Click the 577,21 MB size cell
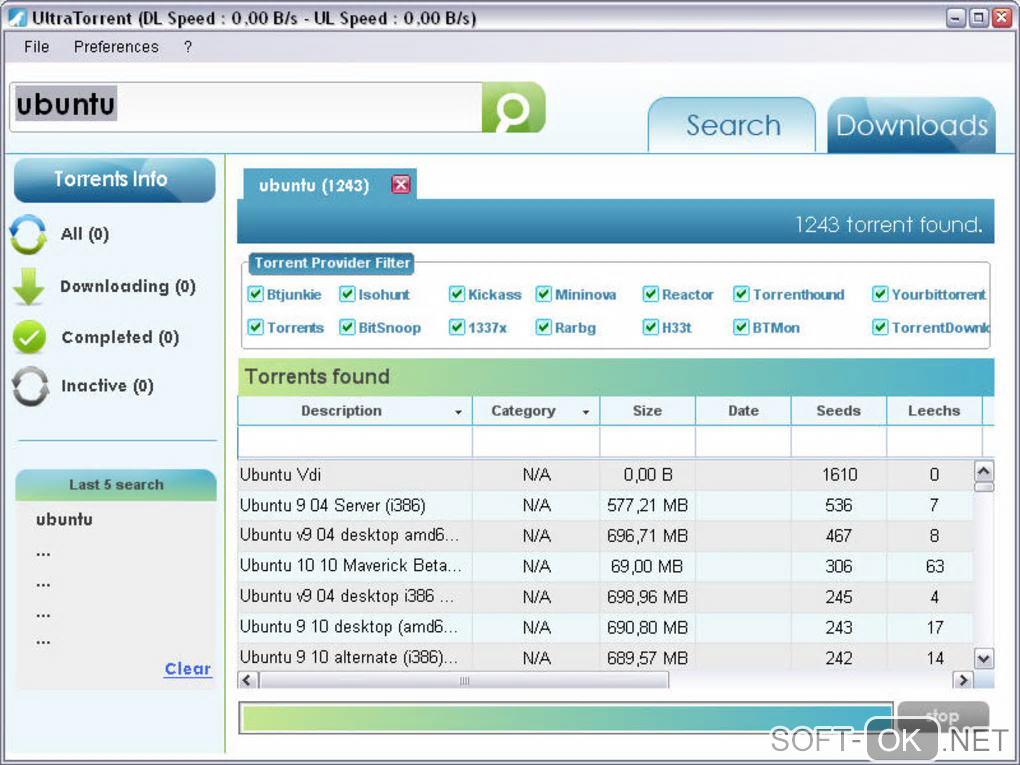Image resolution: width=1020 pixels, height=765 pixels. [x=647, y=505]
